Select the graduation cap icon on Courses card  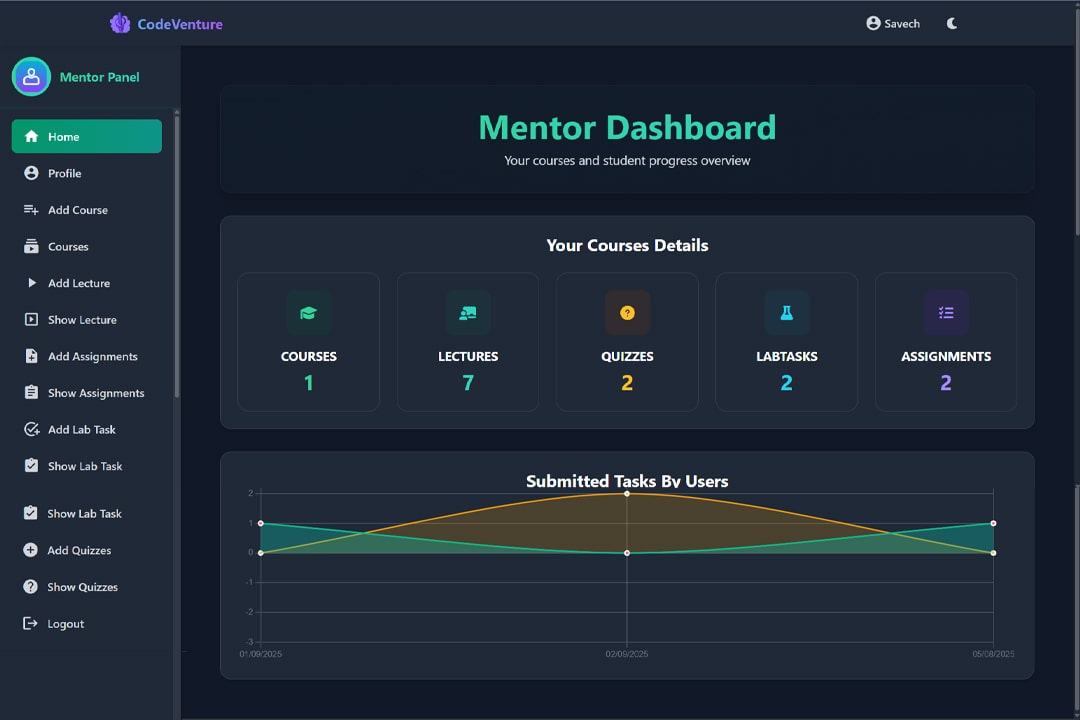(x=308, y=312)
